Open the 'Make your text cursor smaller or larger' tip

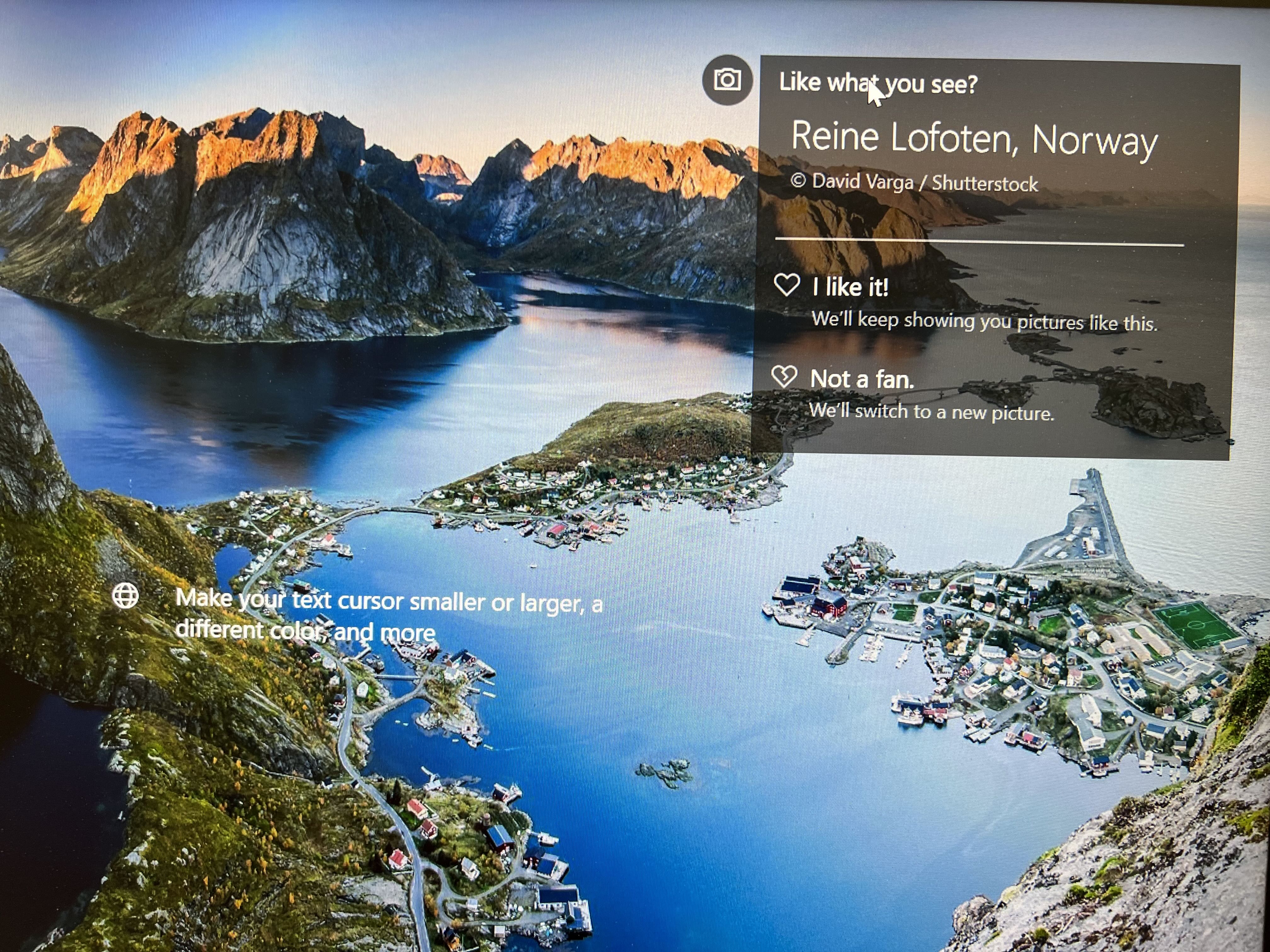click(389, 615)
